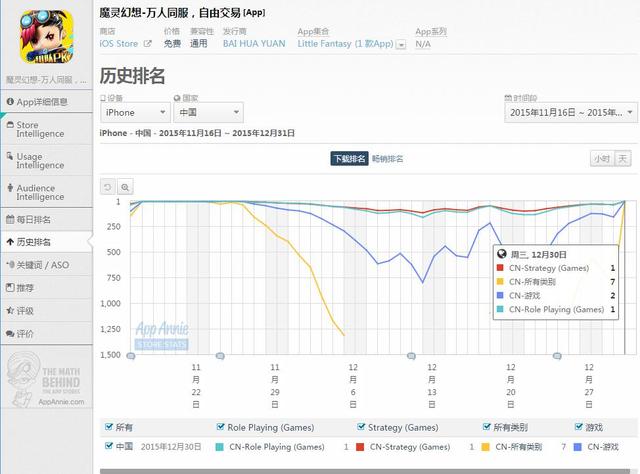640x474 pixels.
Task: Select 历史排名 in the sidebar
Action: [x=47, y=242]
